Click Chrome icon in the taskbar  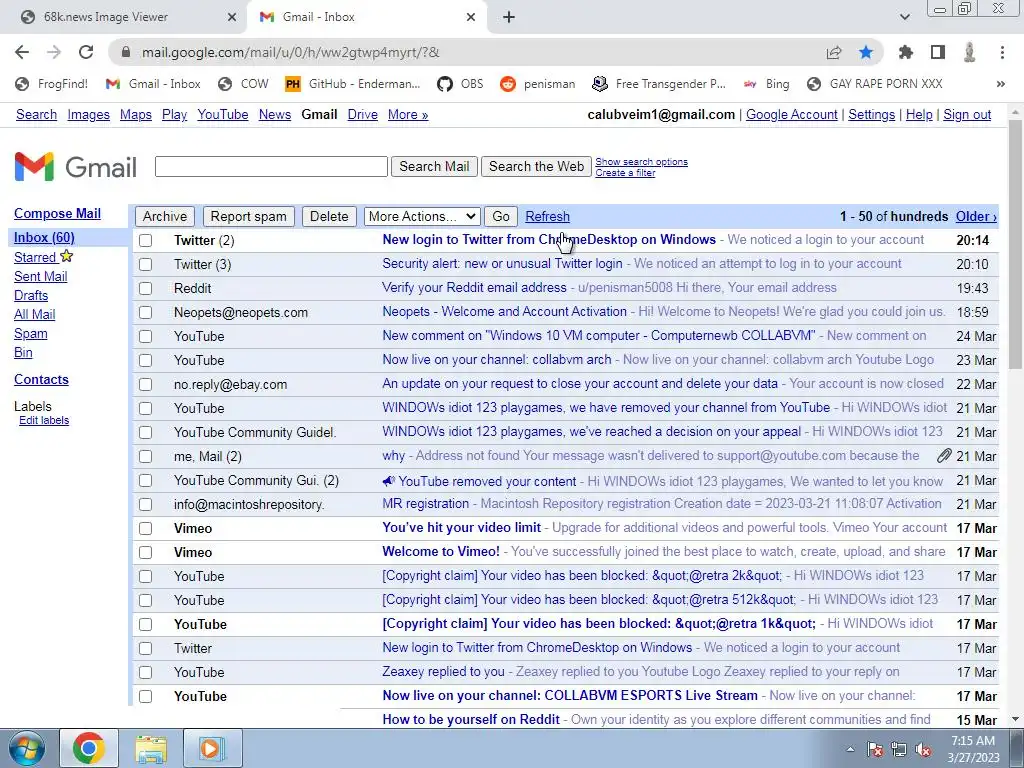89,748
